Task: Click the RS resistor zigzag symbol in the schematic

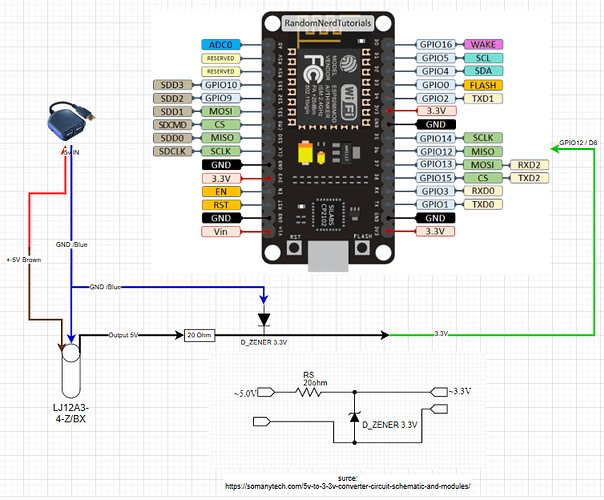Action: (308, 392)
